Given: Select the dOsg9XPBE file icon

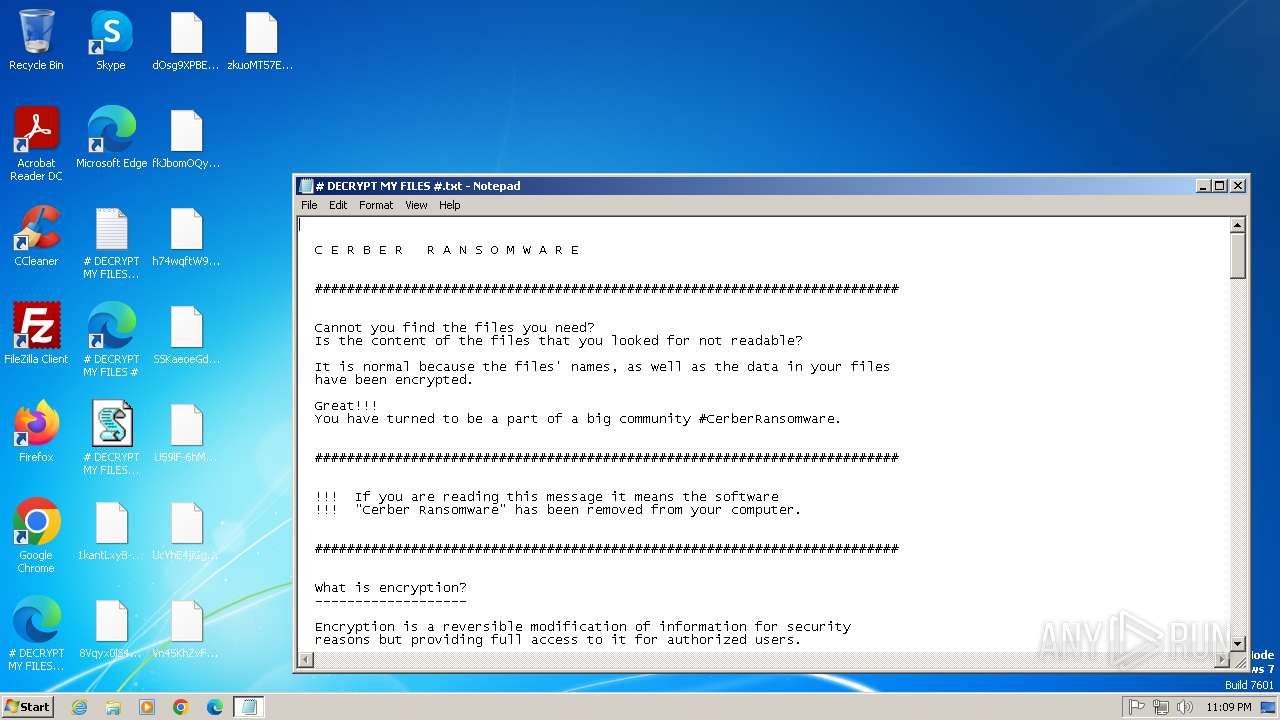Looking at the screenshot, I should 186,40.
